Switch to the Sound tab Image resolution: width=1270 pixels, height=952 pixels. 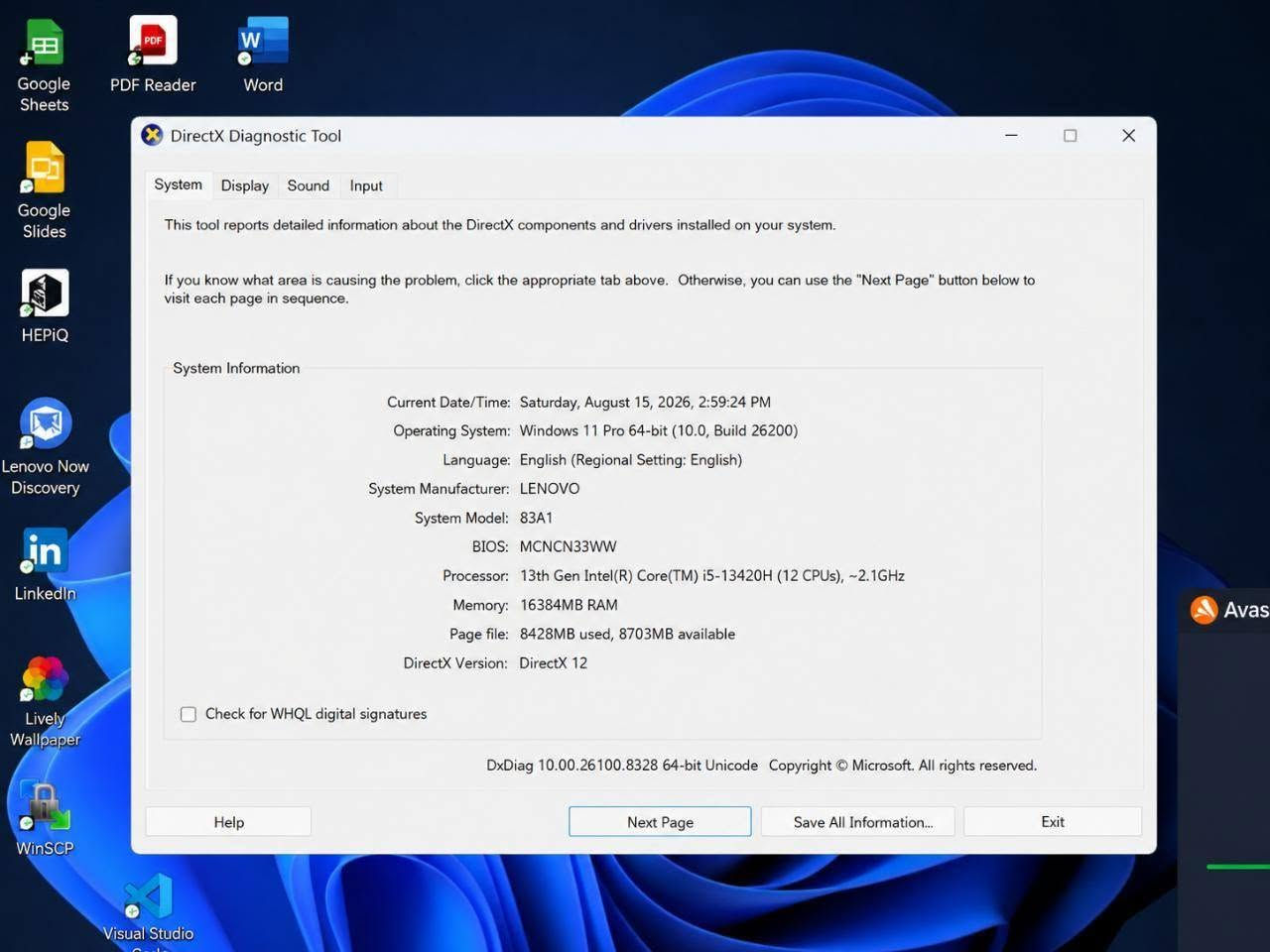point(309,185)
